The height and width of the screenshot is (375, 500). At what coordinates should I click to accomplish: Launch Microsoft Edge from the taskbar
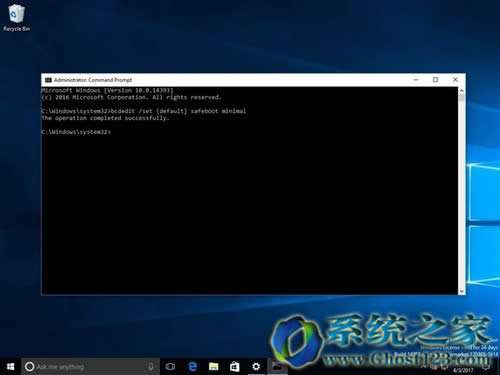point(192,367)
